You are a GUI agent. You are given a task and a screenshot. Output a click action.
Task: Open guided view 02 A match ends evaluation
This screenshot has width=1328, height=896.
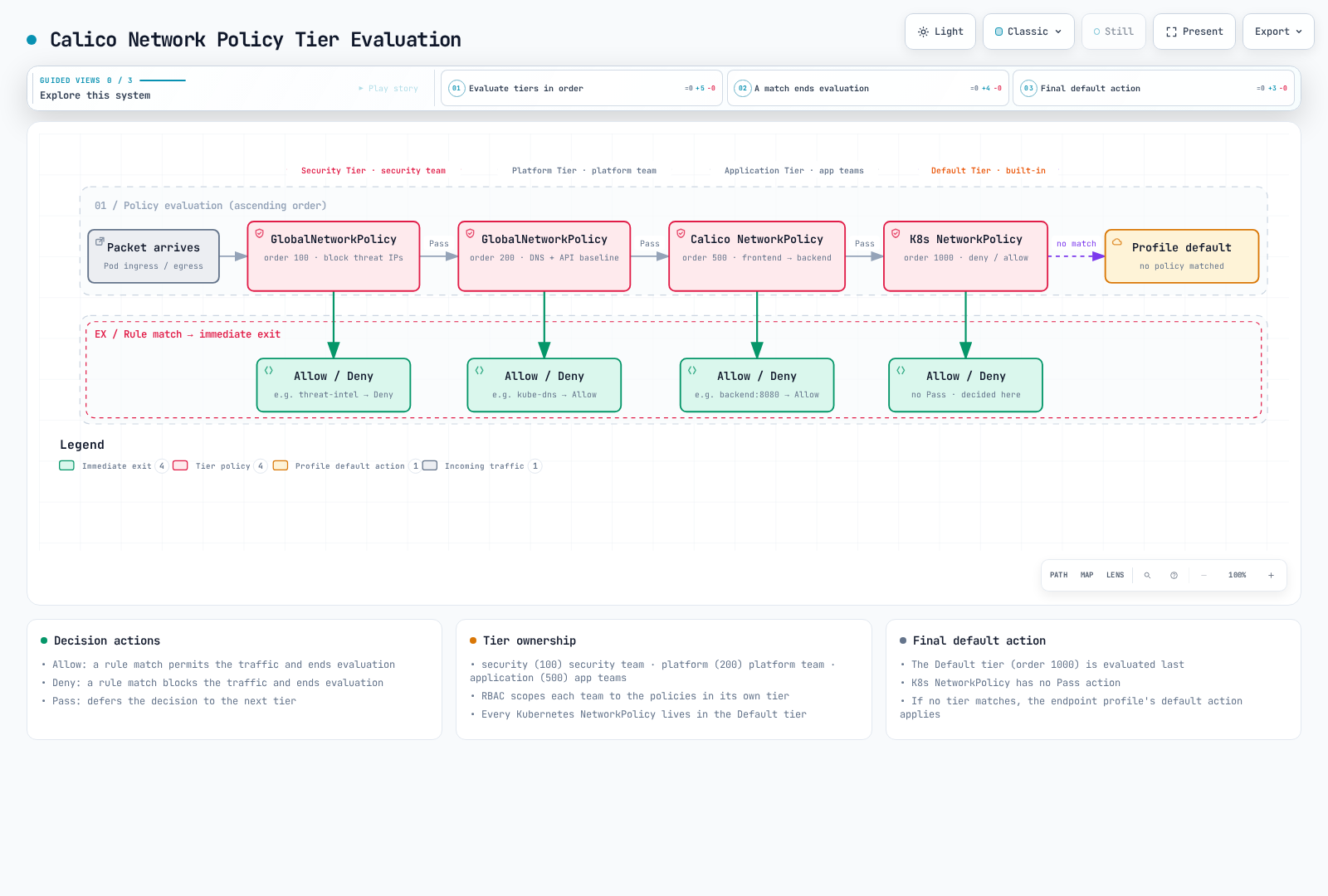(x=868, y=88)
